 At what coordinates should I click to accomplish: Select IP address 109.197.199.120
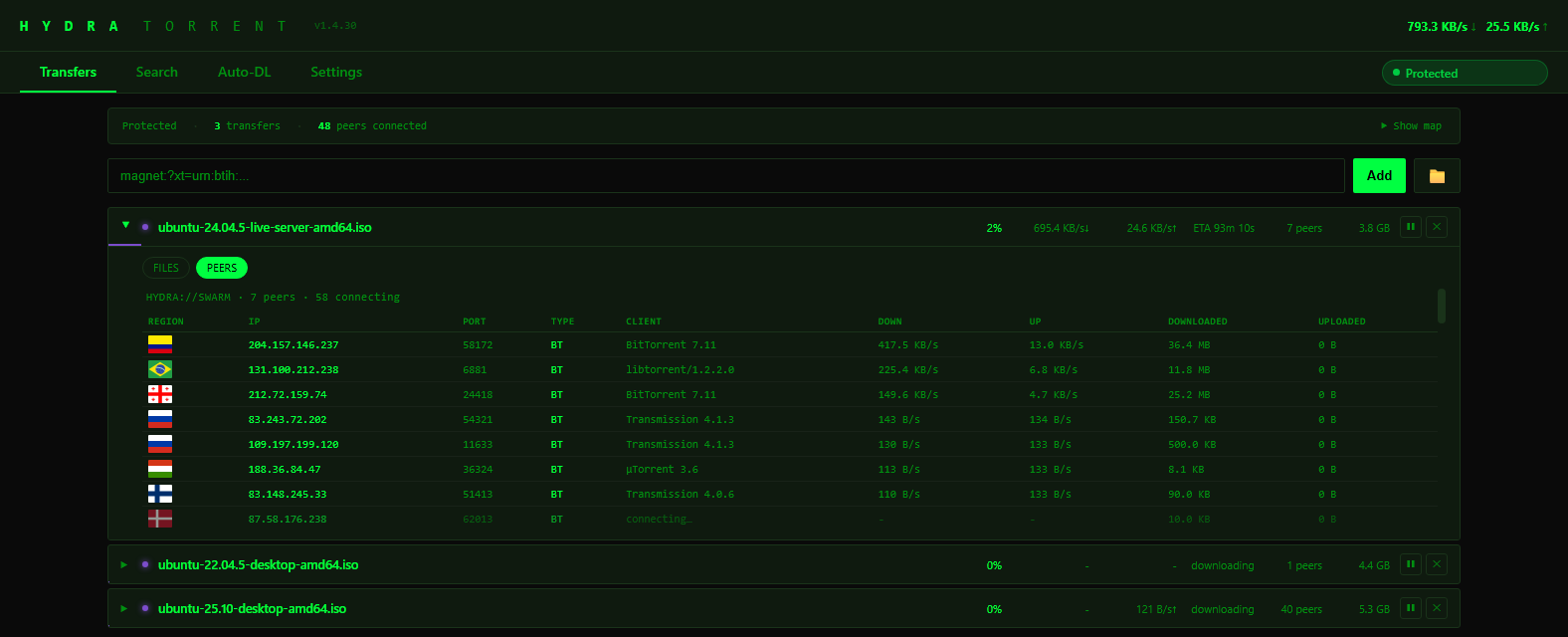pos(294,445)
